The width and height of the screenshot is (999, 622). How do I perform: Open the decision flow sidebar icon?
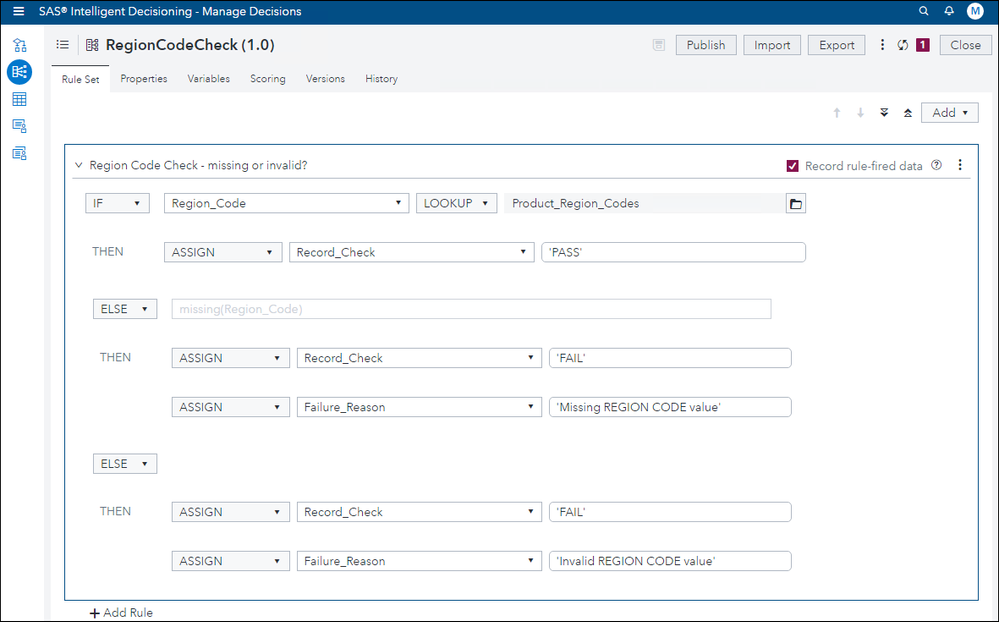(x=19, y=46)
